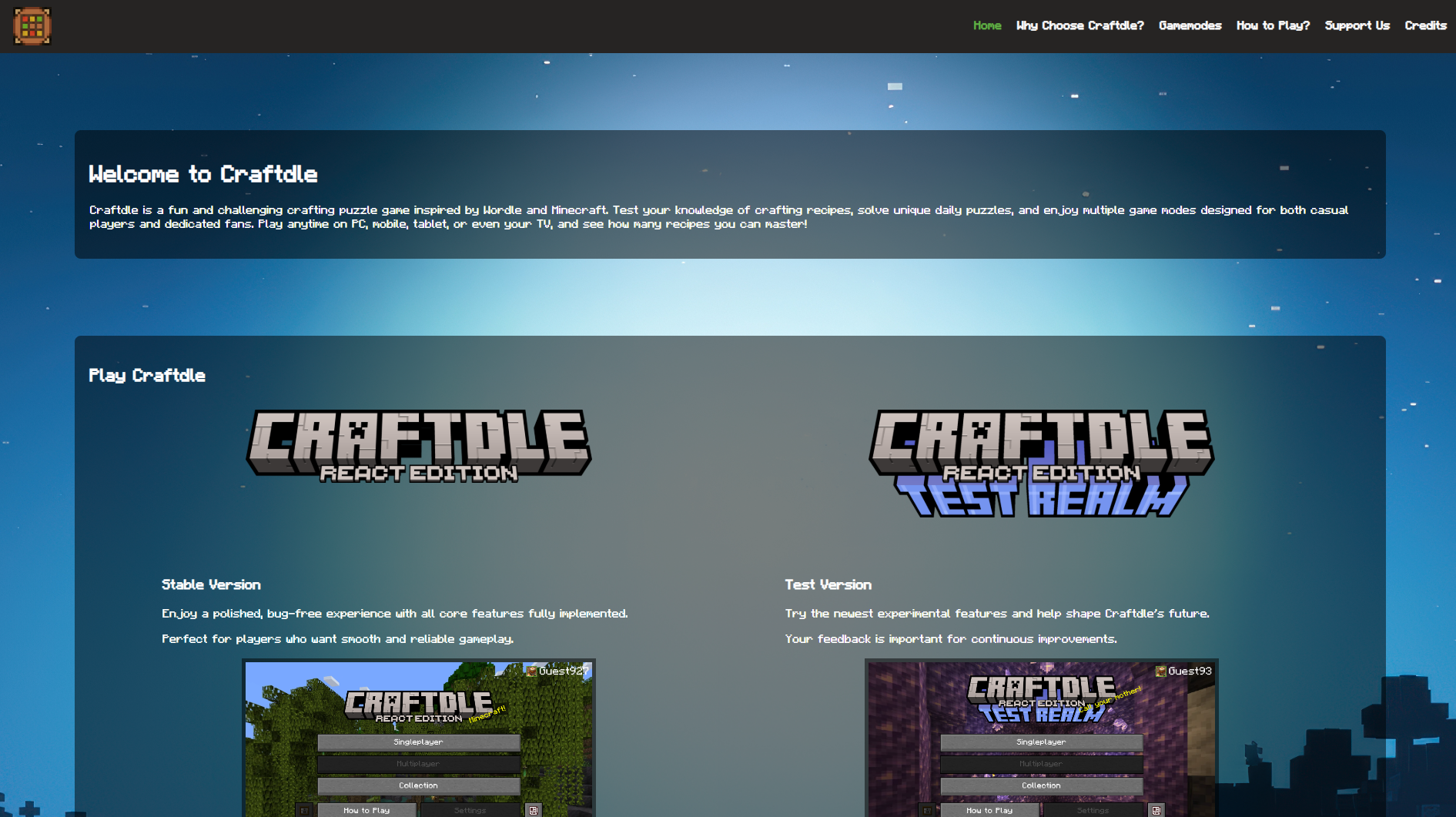1456x817 pixels.
Task: Open the How to Play? nav link
Action: tap(1273, 25)
